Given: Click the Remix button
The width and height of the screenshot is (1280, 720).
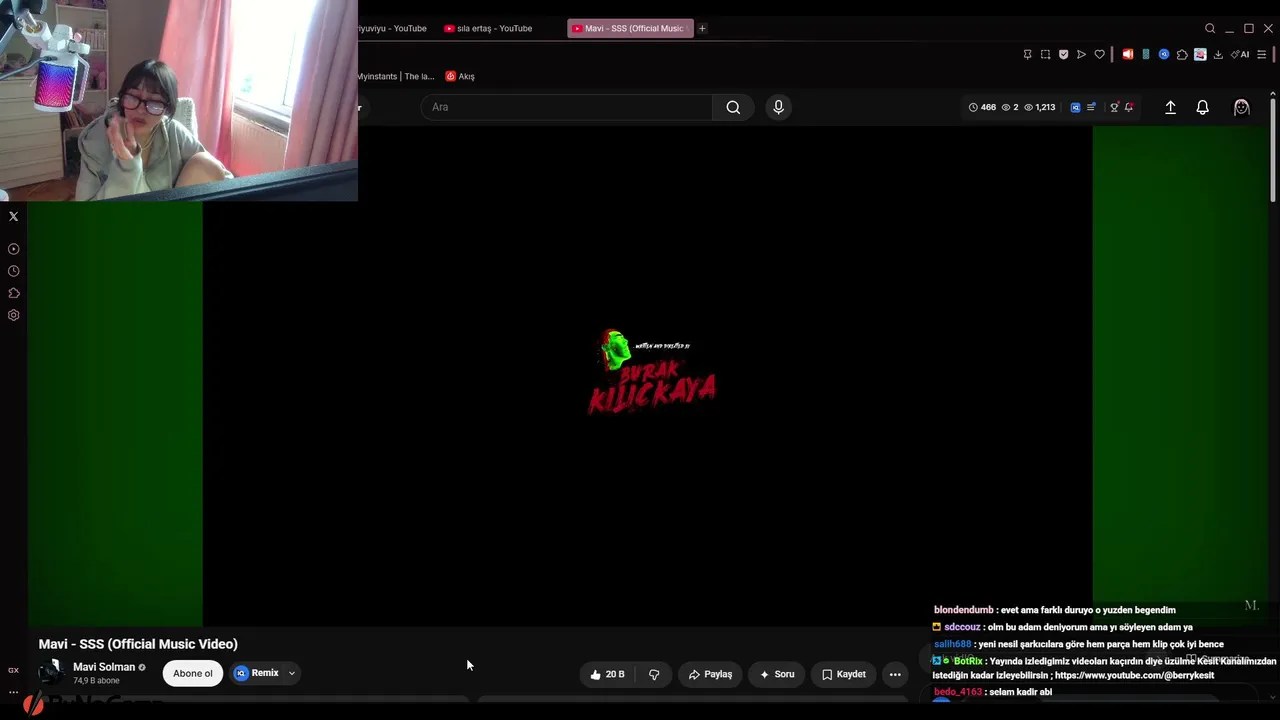Looking at the screenshot, I should point(257,673).
